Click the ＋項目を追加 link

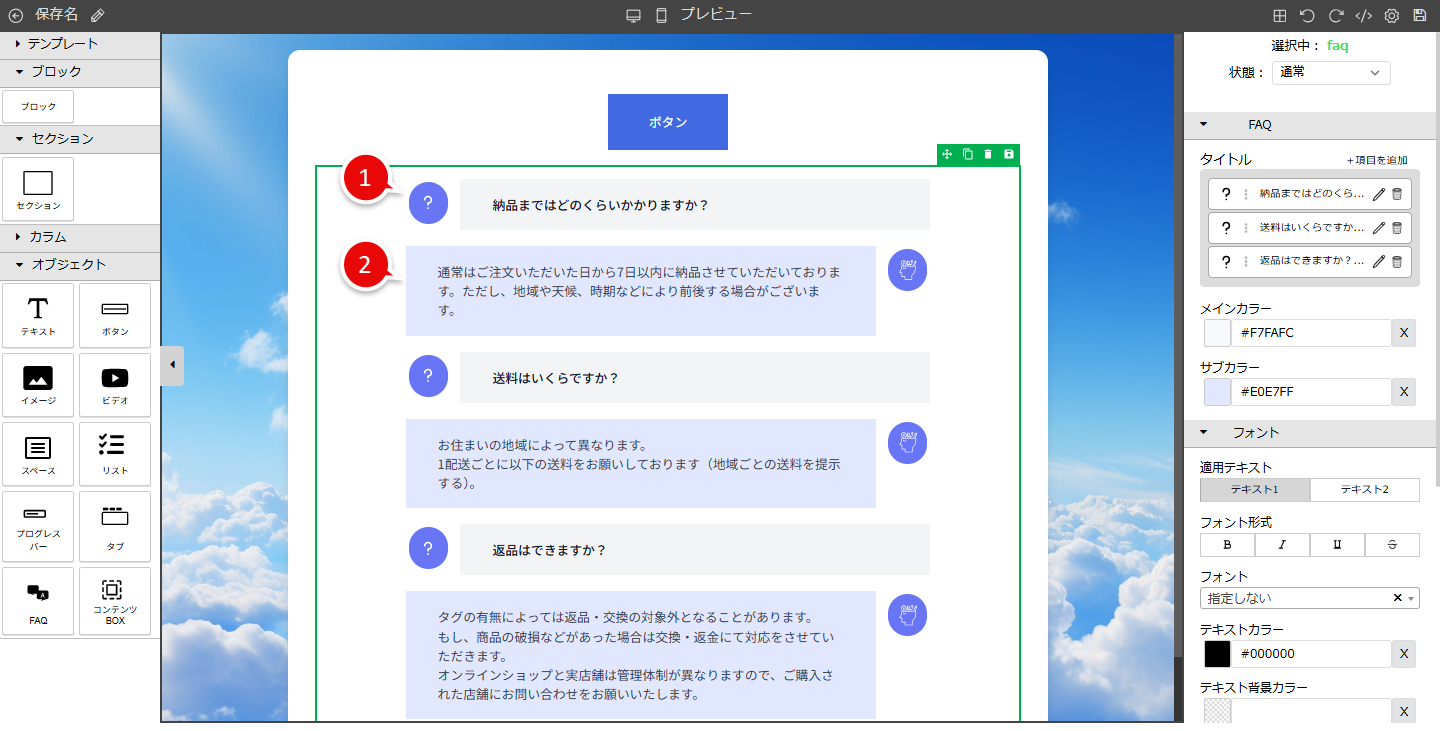[x=1377, y=160]
